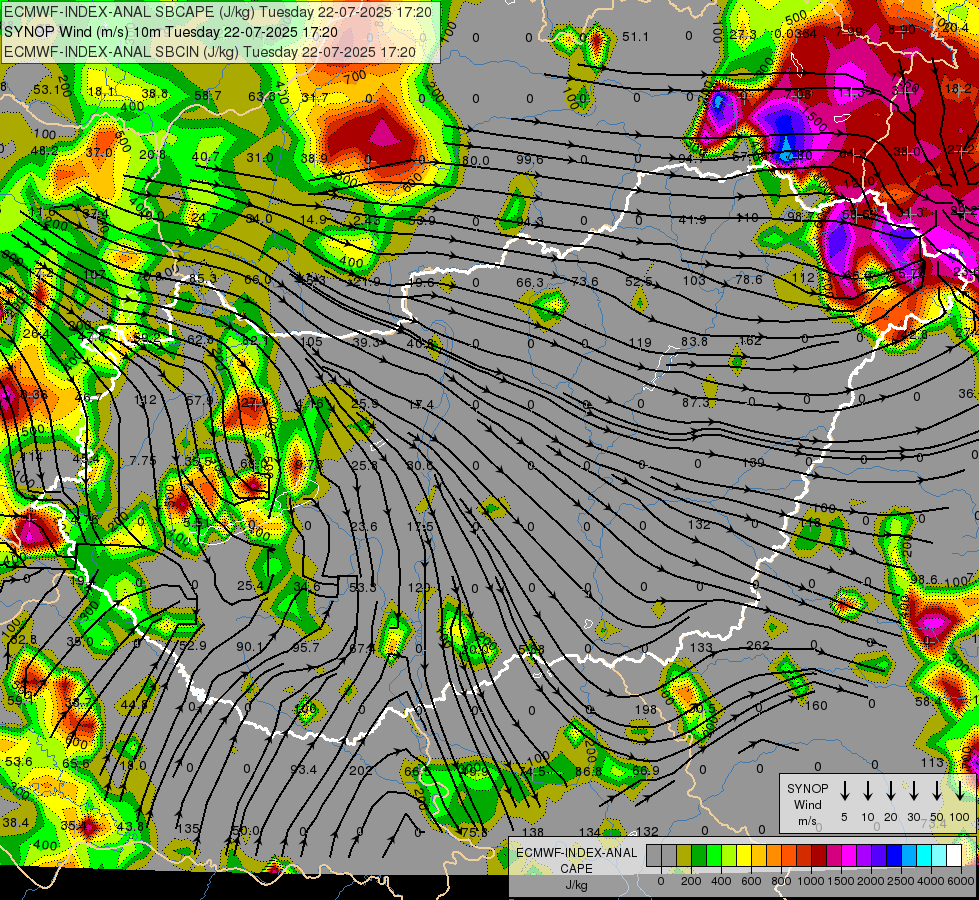Click the station value 198

point(646,710)
